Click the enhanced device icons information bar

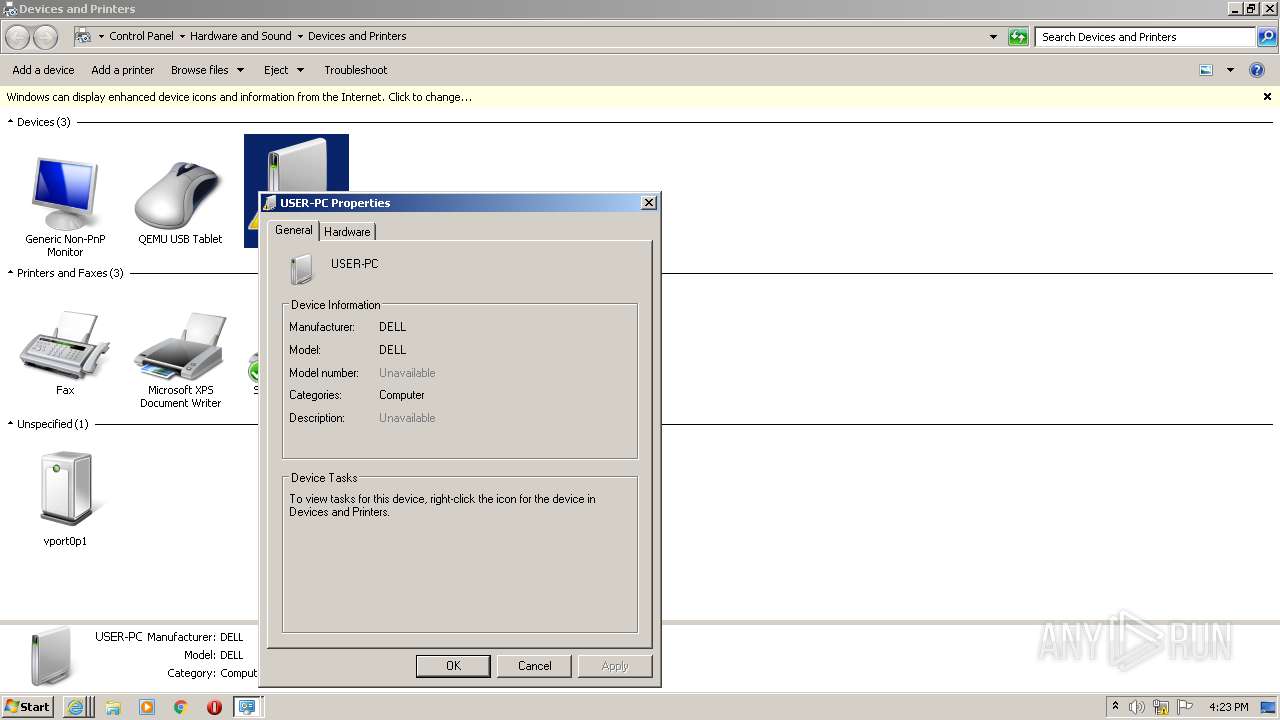[x=640, y=97]
